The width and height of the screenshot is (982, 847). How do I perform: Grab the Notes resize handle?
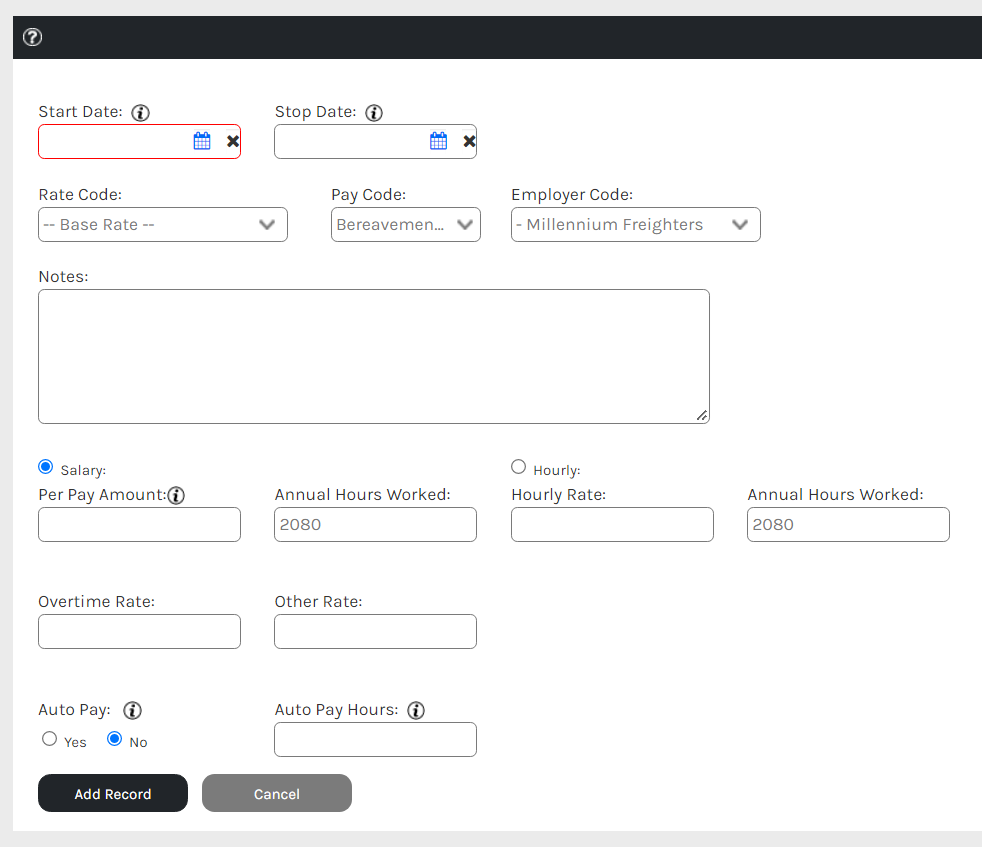pos(702,416)
